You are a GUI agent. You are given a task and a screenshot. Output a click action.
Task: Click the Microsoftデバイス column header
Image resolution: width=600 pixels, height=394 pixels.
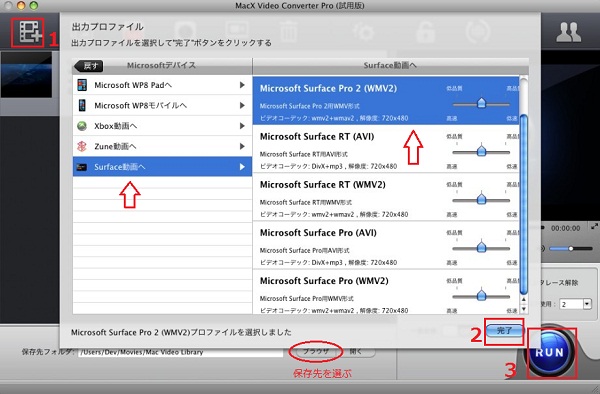161,65
